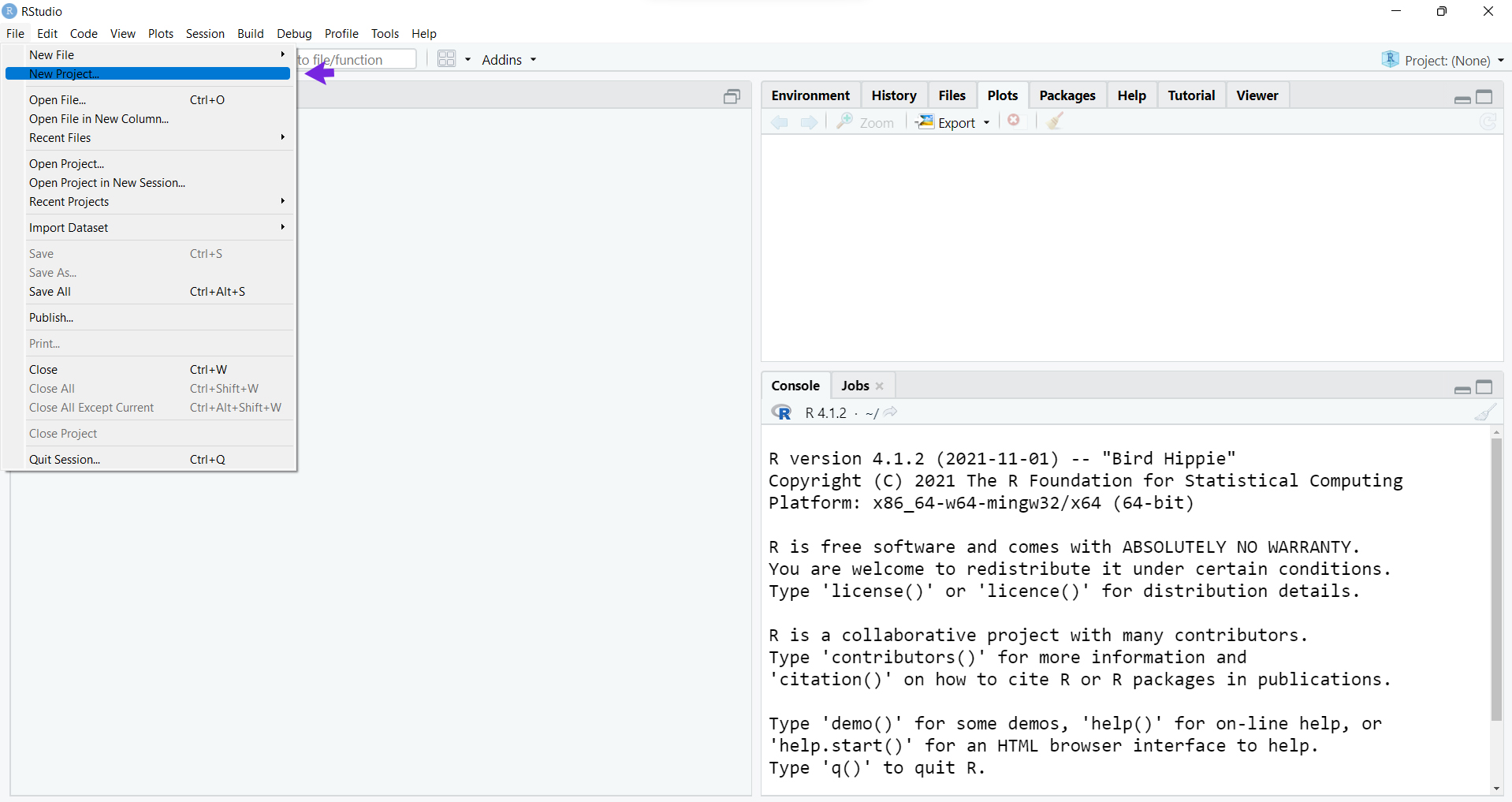Select Open Project... menu entry

[x=149, y=163]
